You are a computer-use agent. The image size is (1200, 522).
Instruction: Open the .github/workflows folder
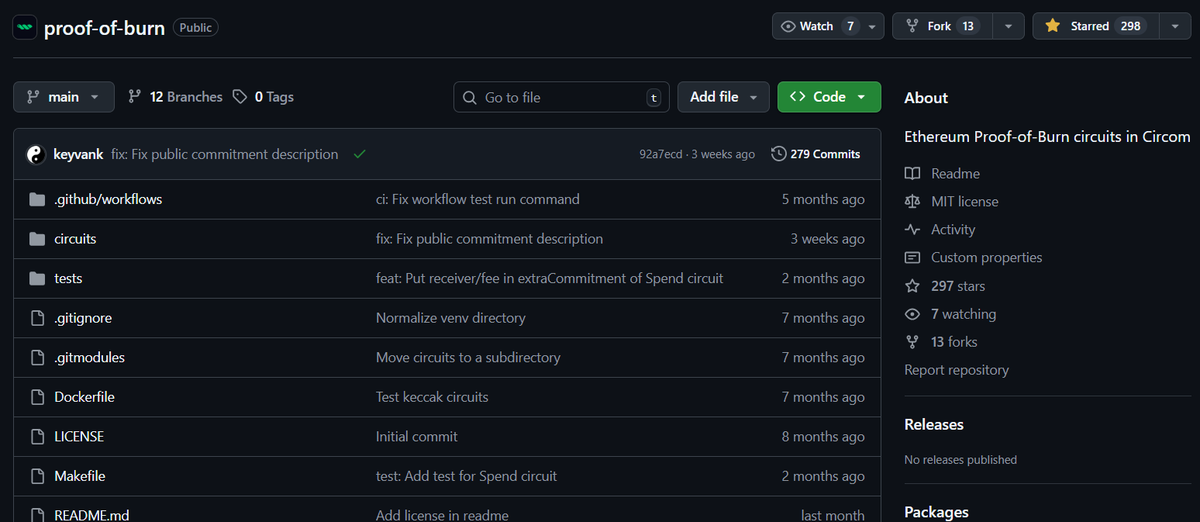tap(108, 199)
